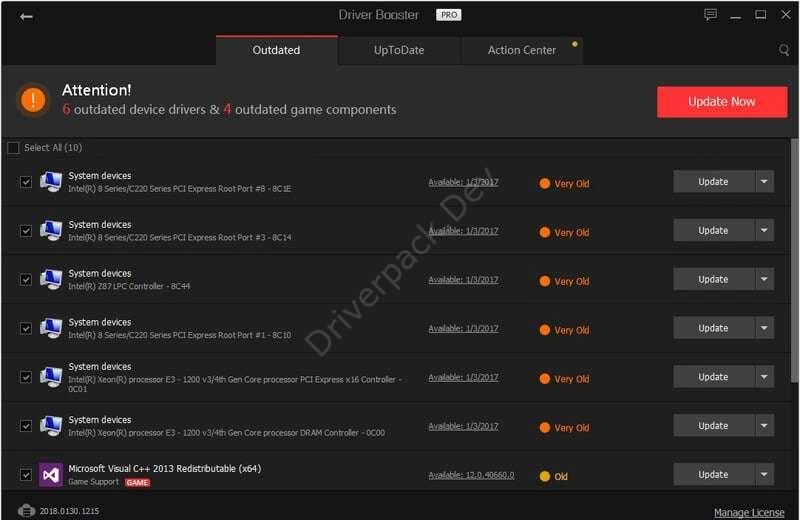Image resolution: width=800 pixels, height=520 pixels.
Task: Click the driver list vertical scrollbar
Action: (x=794, y=260)
